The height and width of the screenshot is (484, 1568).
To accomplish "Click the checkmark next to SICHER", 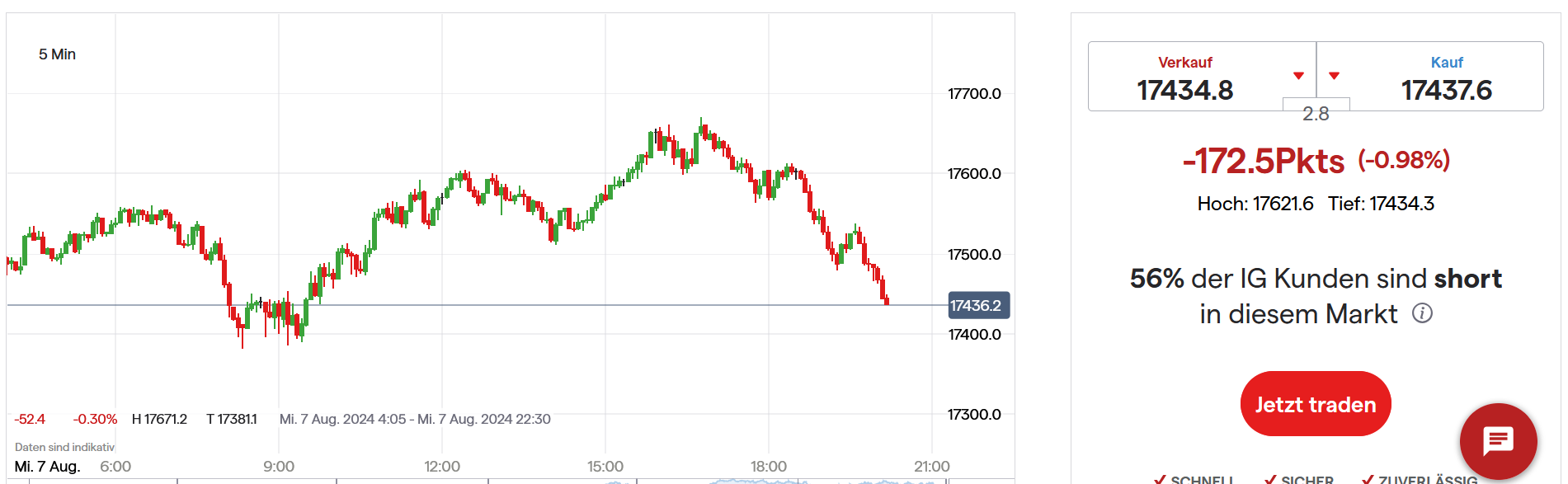I will pyautogui.click(x=1271, y=478).
